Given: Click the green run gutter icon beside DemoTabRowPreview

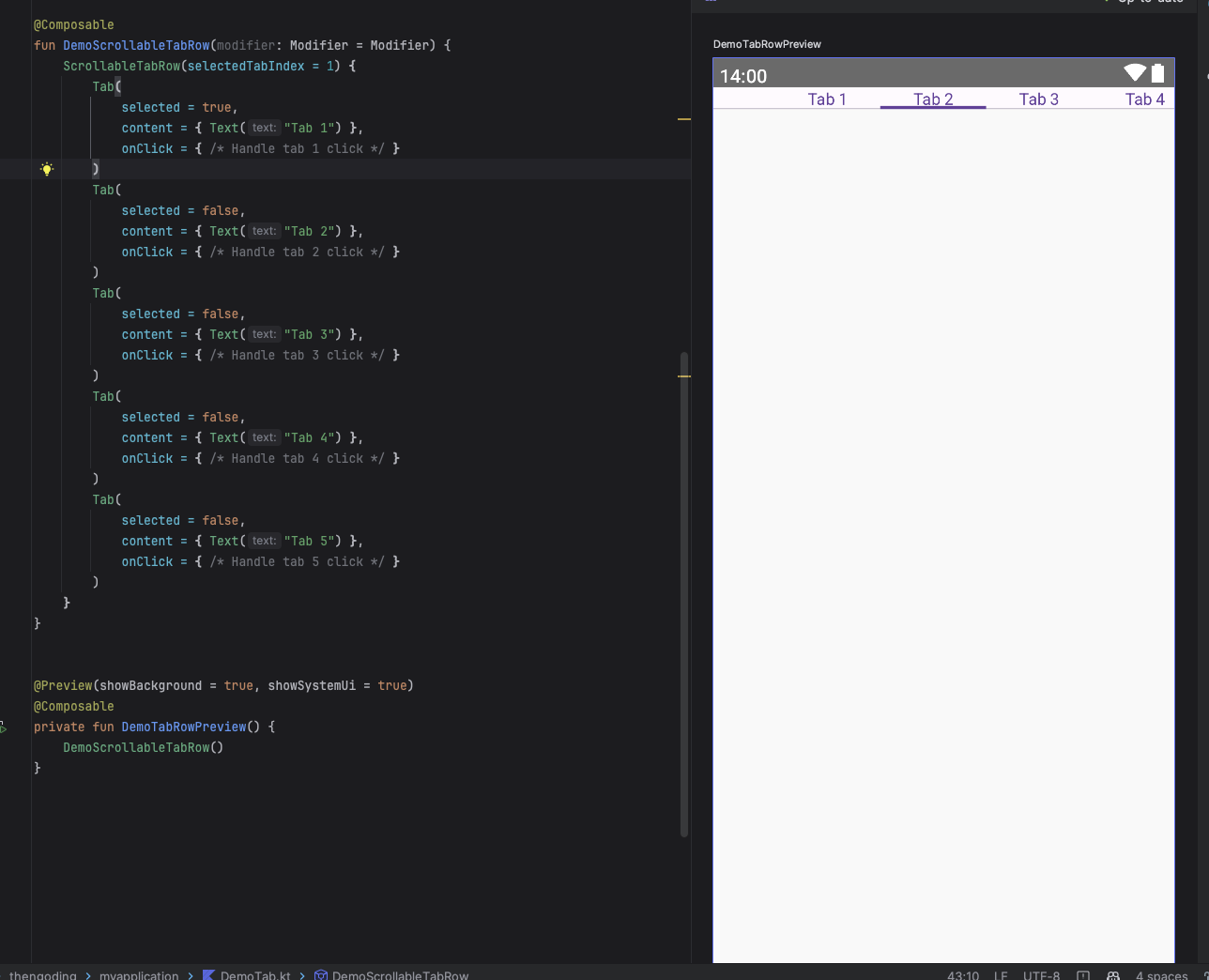Looking at the screenshot, I should (3, 727).
